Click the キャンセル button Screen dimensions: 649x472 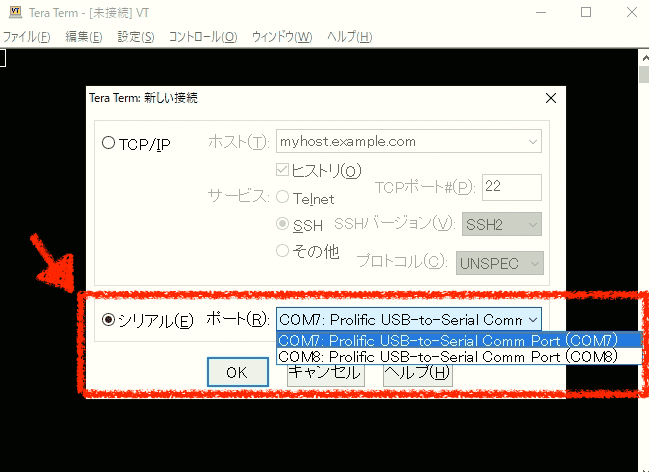click(x=326, y=375)
